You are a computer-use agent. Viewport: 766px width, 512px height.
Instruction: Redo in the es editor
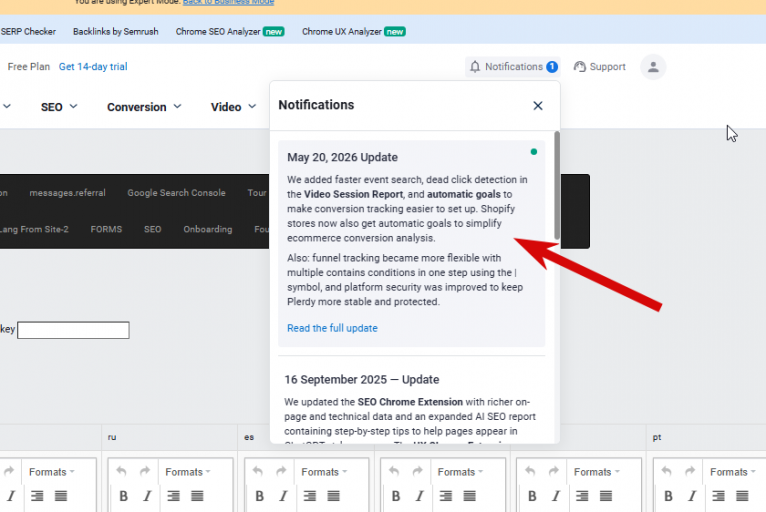coord(281,471)
